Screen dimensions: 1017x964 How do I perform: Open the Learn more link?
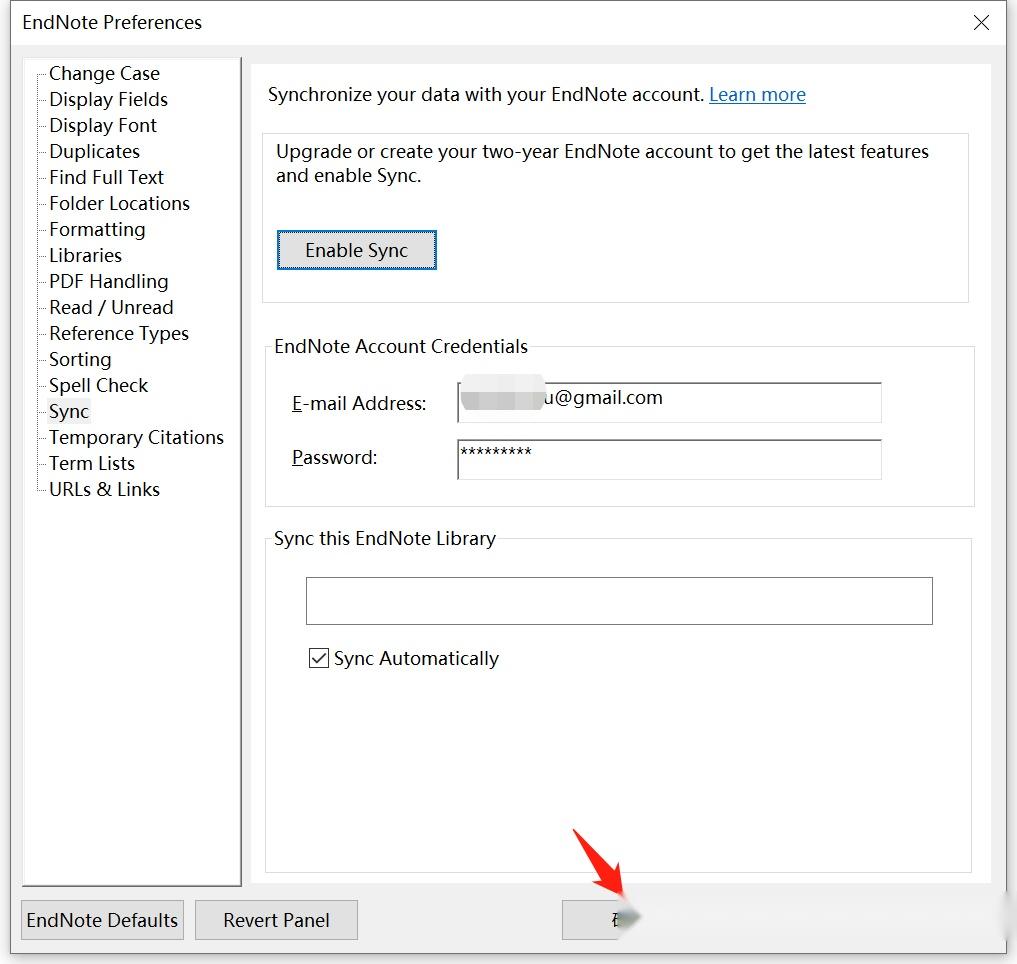(757, 95)
